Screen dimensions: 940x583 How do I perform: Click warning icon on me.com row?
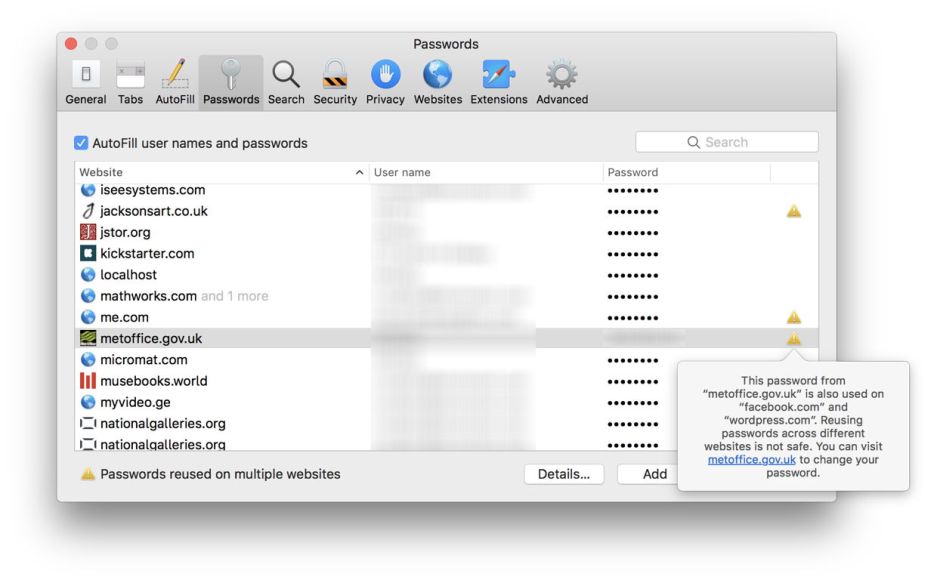(x=793, y=317)
